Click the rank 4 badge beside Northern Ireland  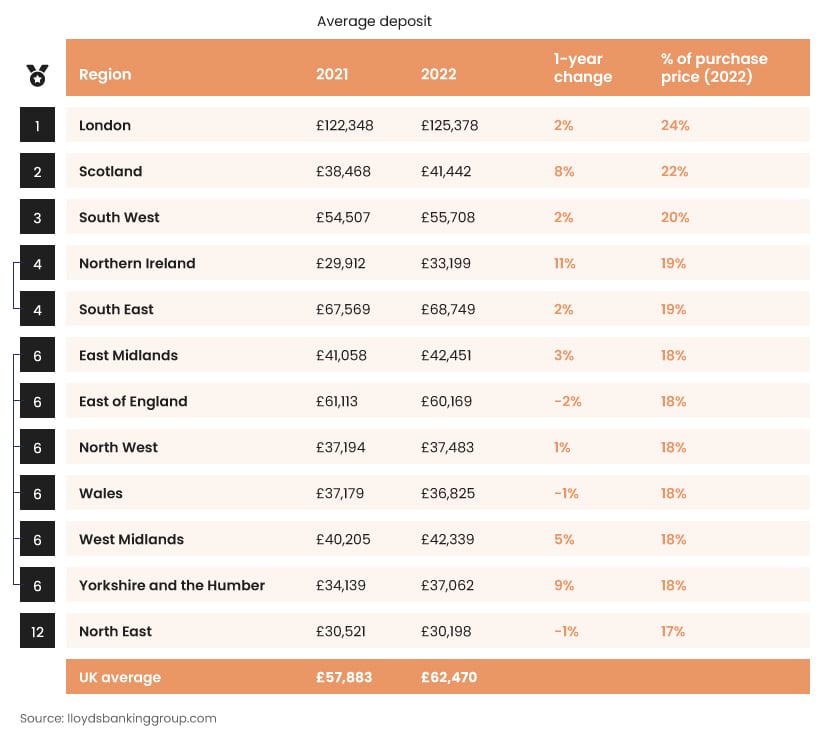pos(37,264)
